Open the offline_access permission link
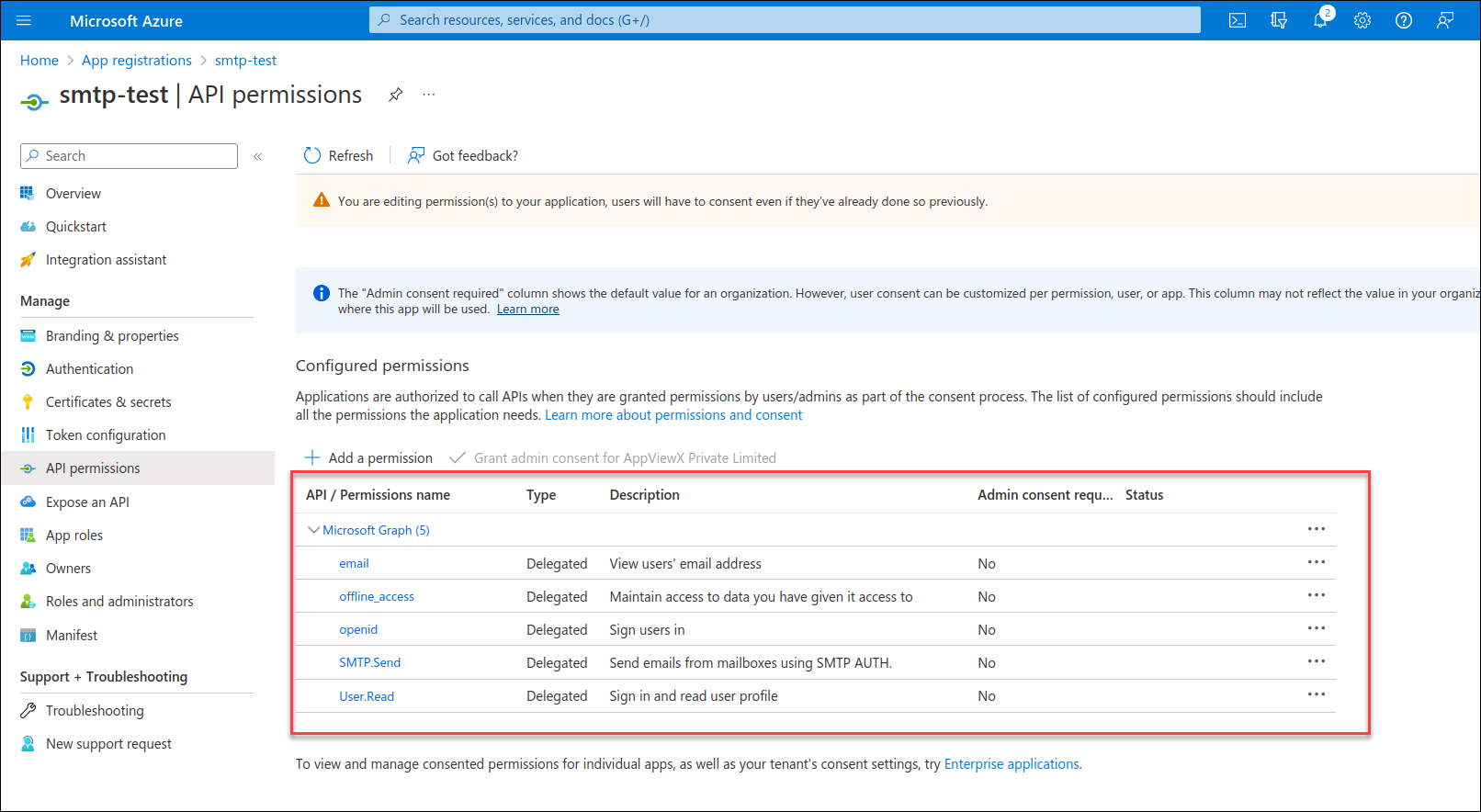The width and height of the screenshot is (1481, 812). point(377,596)
